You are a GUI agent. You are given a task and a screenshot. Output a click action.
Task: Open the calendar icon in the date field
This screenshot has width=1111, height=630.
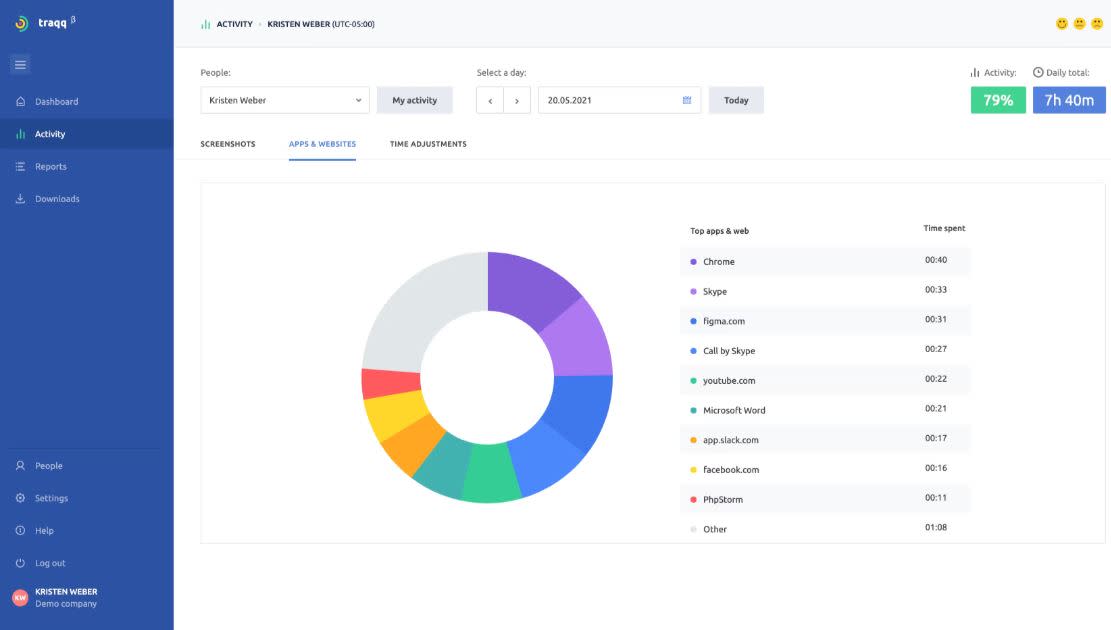(x=685, y=100)
